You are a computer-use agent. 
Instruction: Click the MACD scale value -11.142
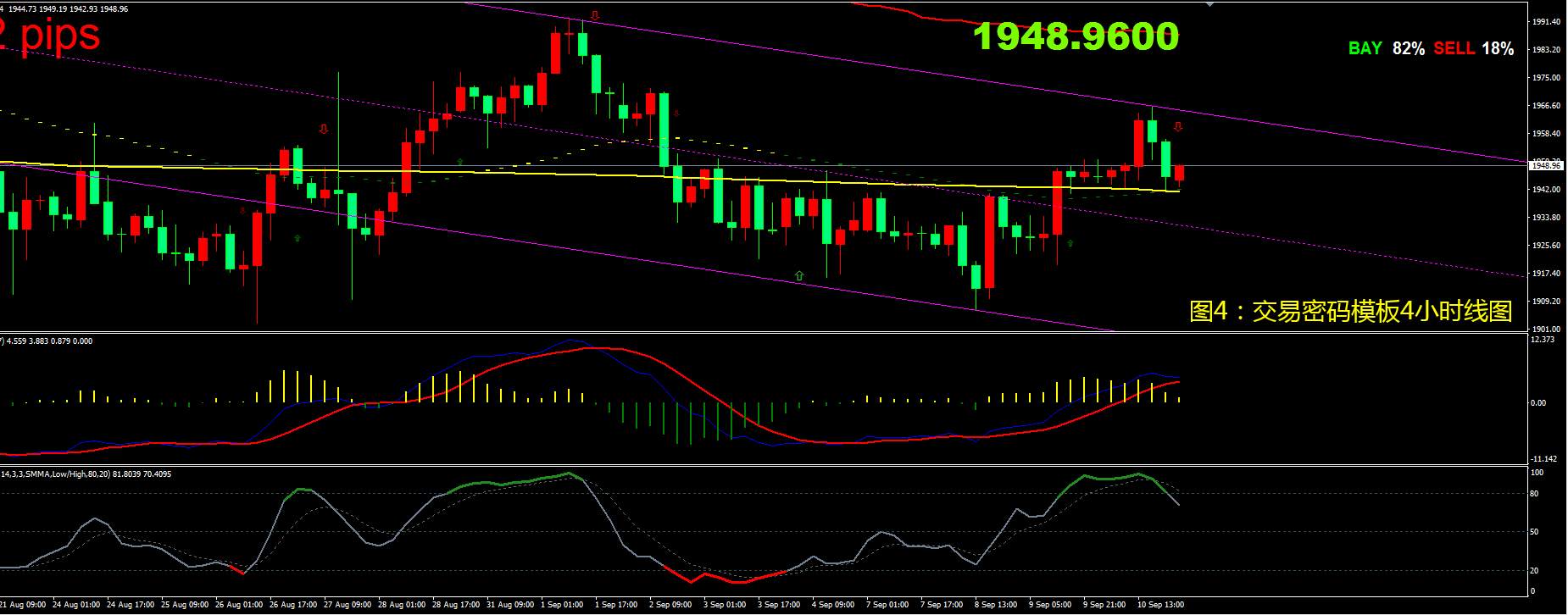[x=1543, y=459]
